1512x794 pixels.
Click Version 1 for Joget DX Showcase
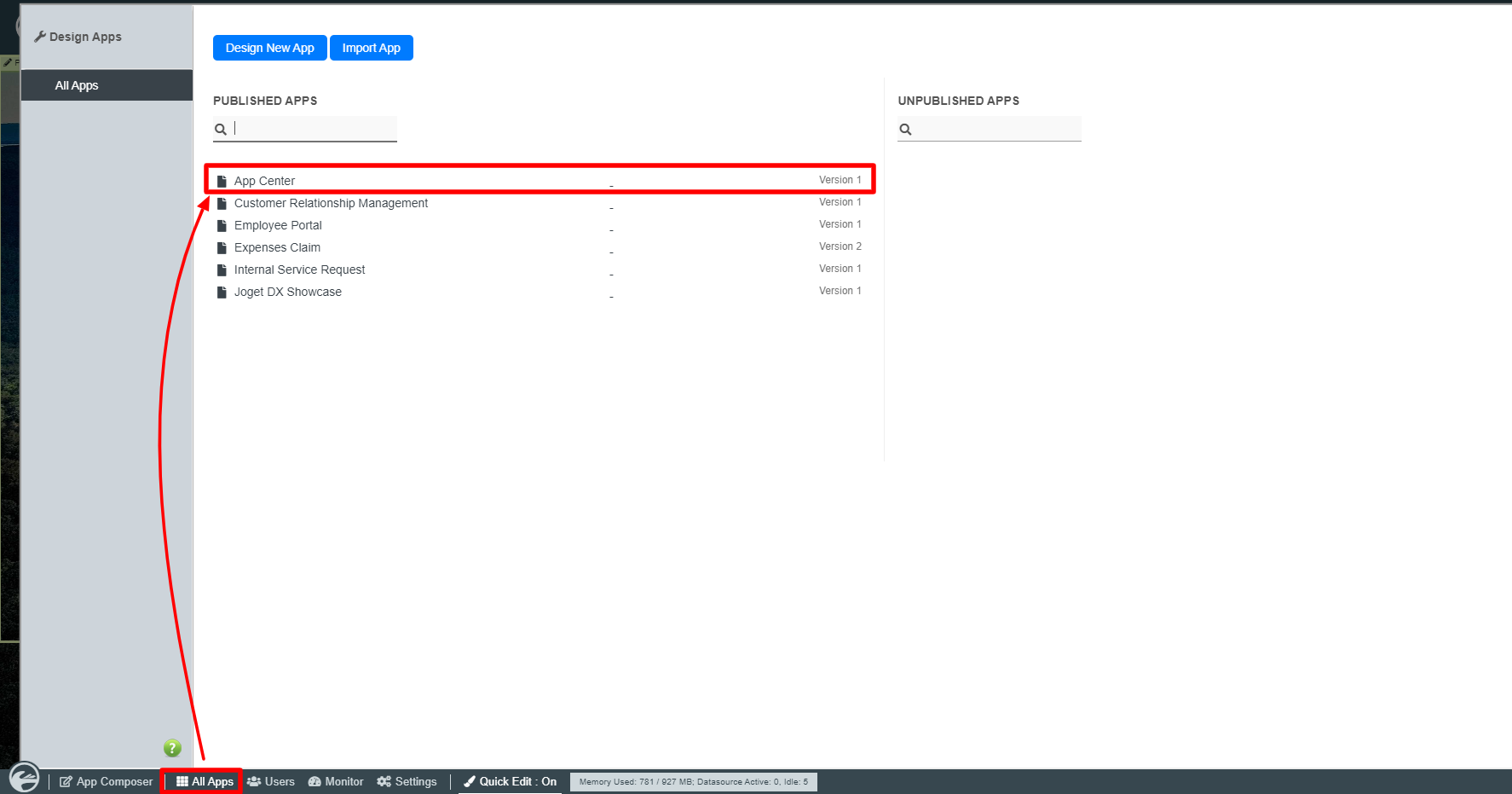[840, 291]
